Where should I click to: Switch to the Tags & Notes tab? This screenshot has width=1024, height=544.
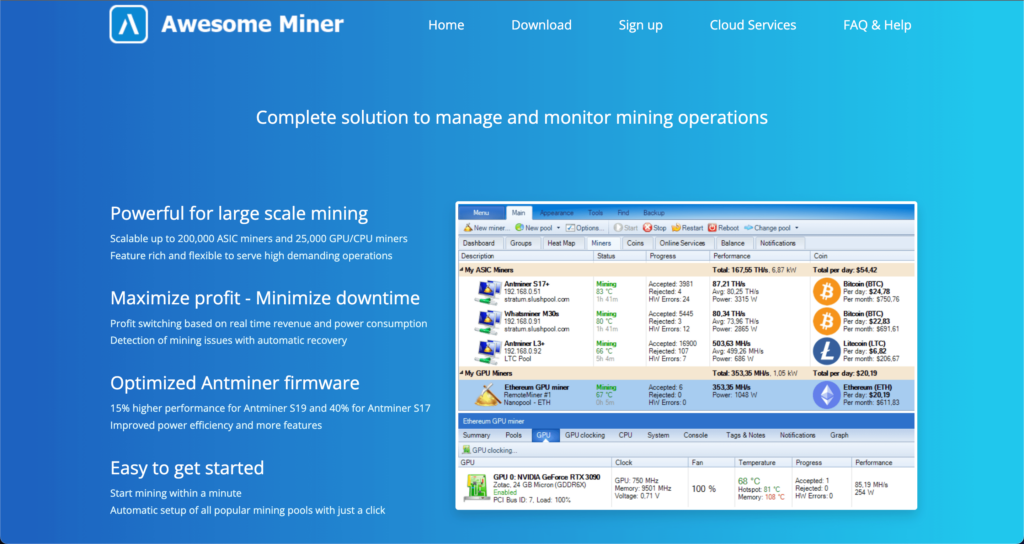pyautogui.click(x=745, y=435)
